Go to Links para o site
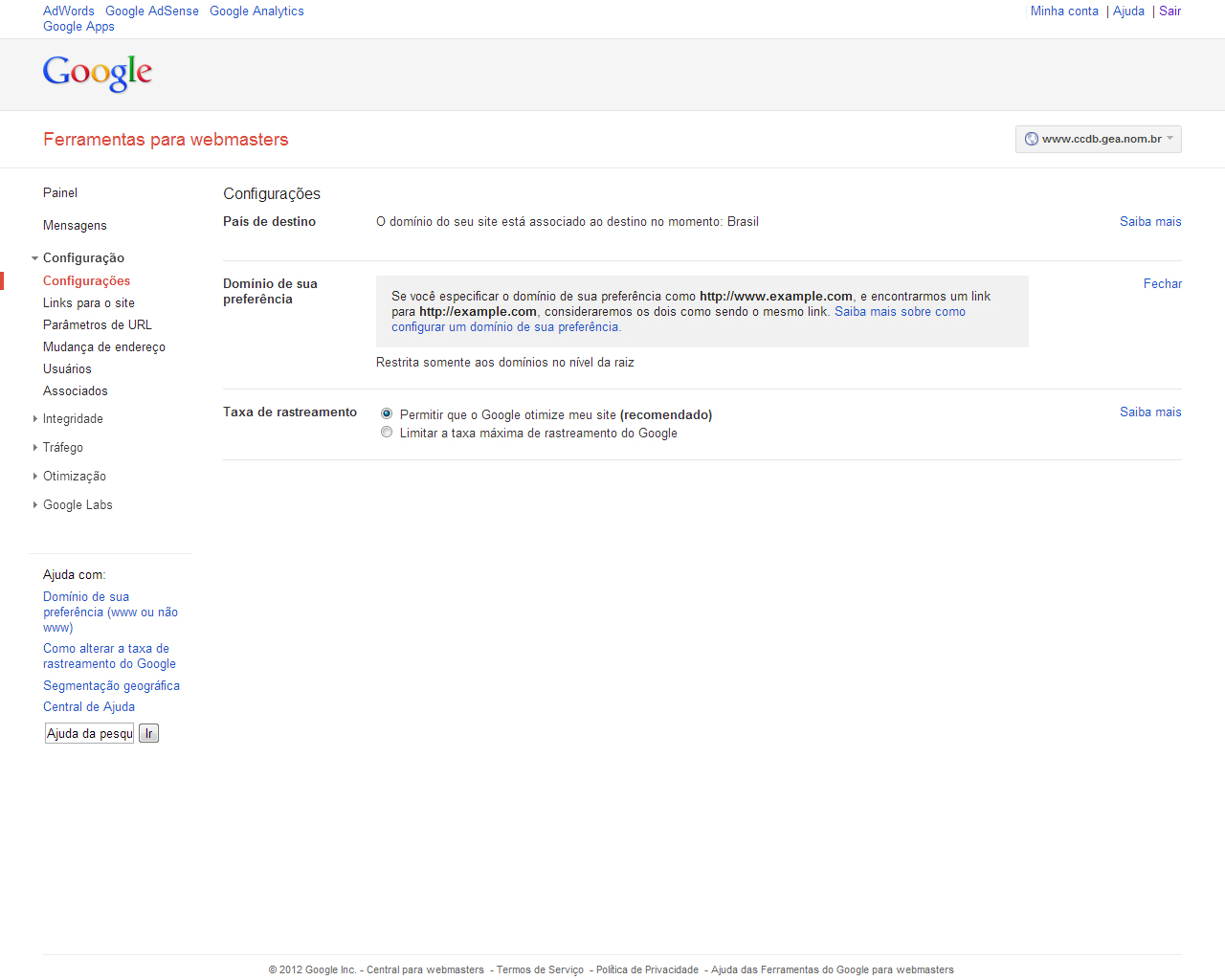Viewport: 1225px width, 980px height. point(89,302)
